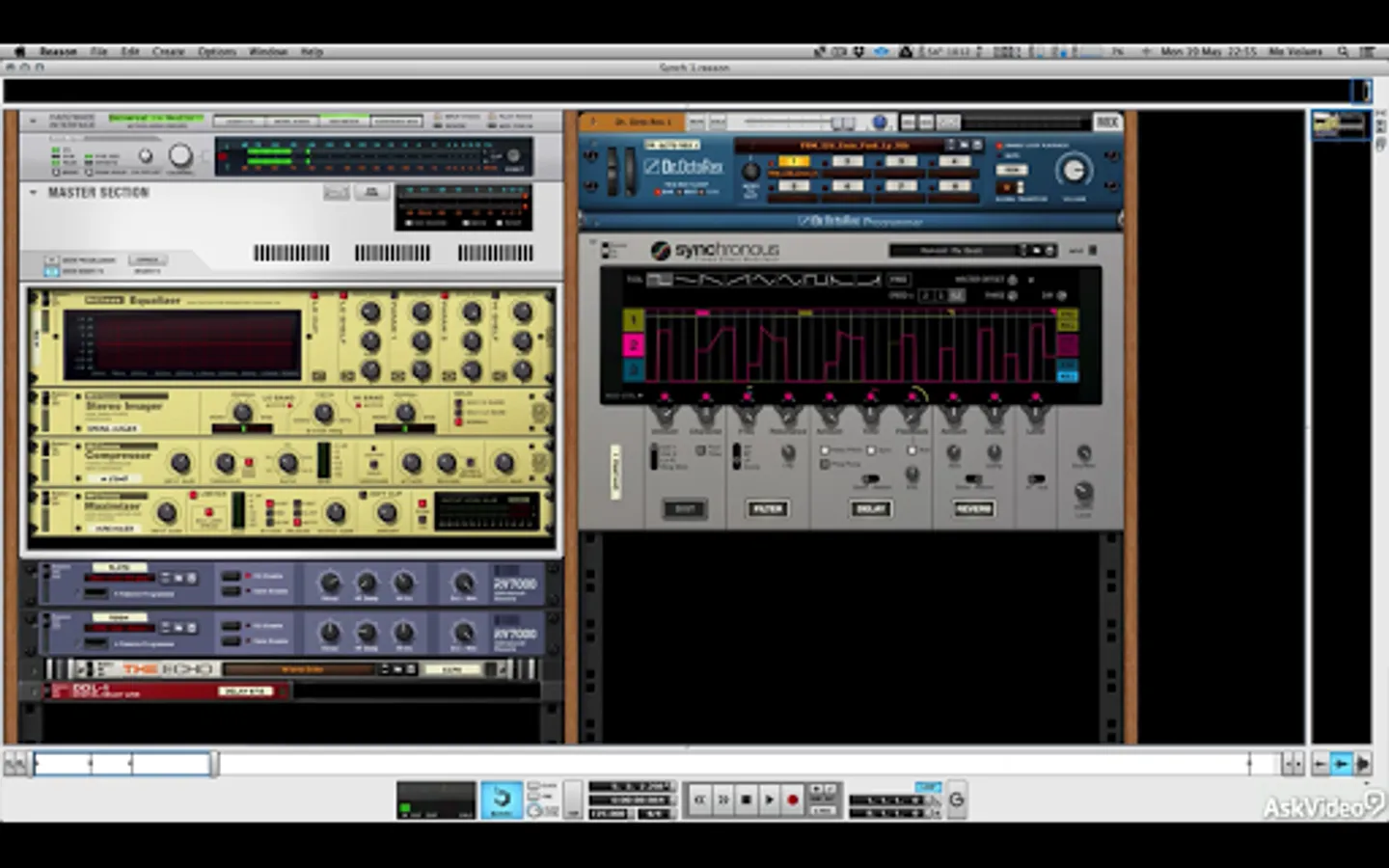Open the Apple menu
The image size is (1389, 868).
click(x=18, y=51)
